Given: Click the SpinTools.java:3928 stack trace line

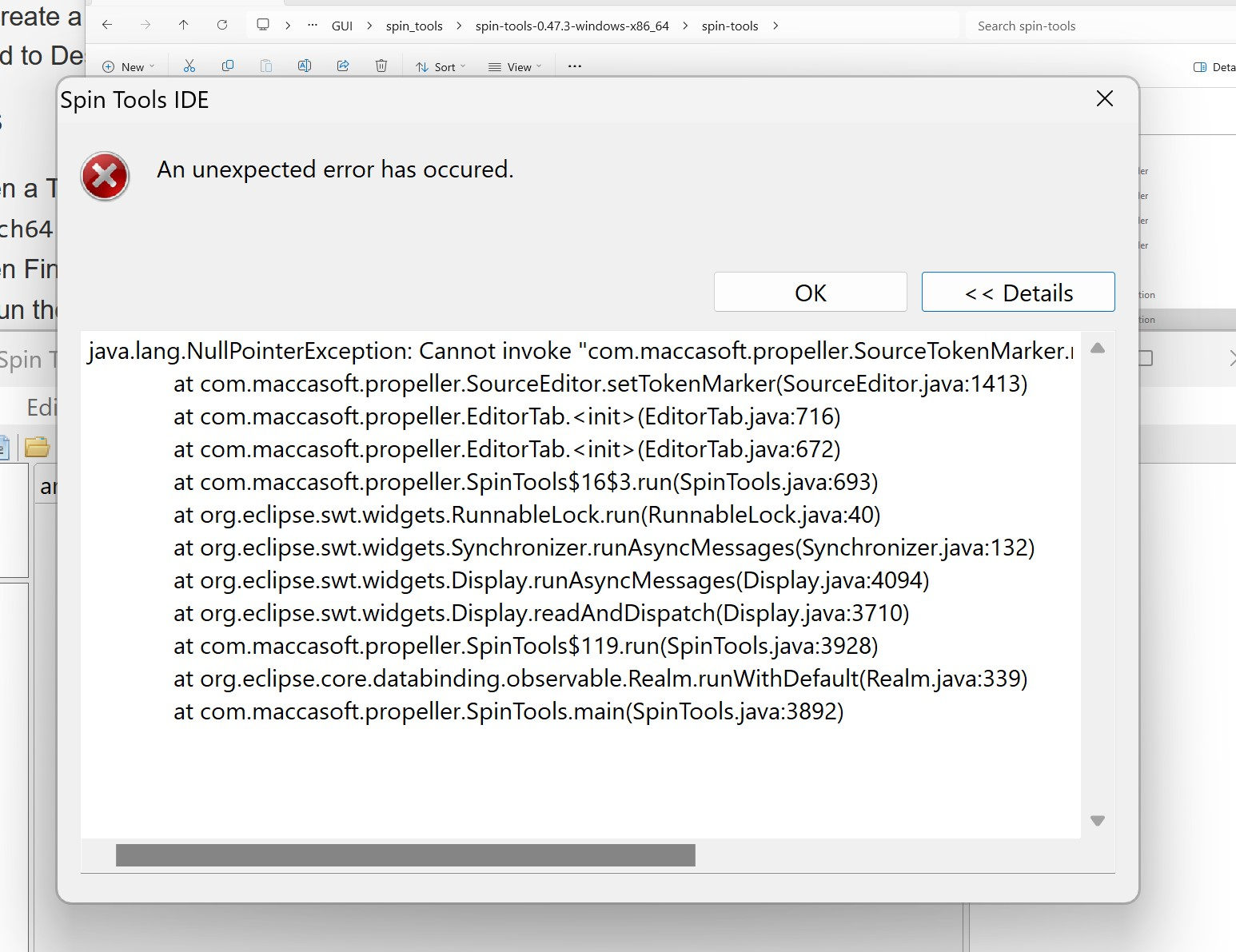Looking at the screenshot, I should point(525,646).
